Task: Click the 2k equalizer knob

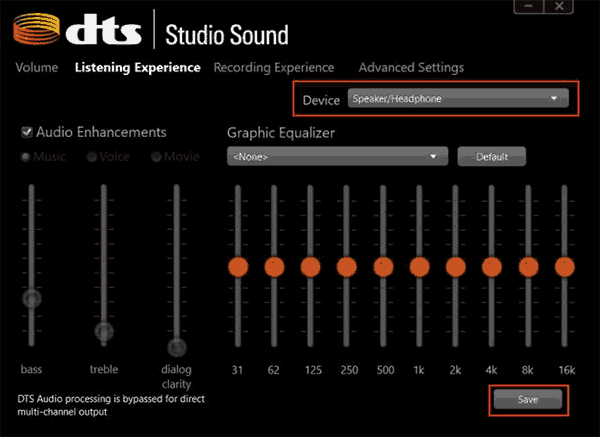Action: coord(455,267)
